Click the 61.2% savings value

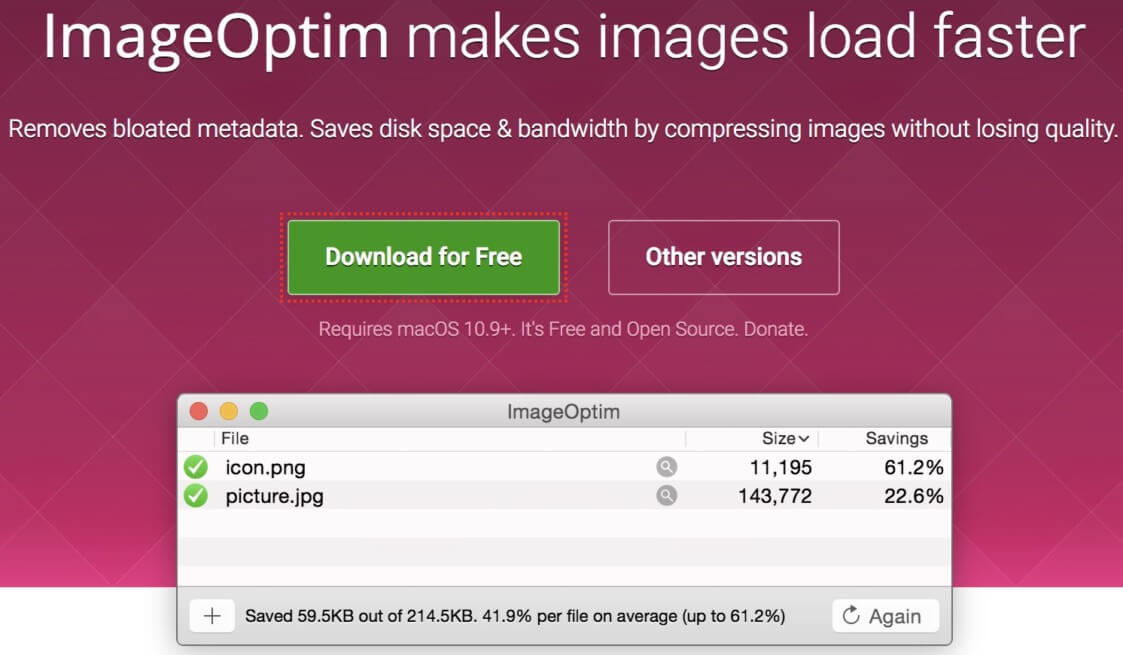tap(913, 467)
